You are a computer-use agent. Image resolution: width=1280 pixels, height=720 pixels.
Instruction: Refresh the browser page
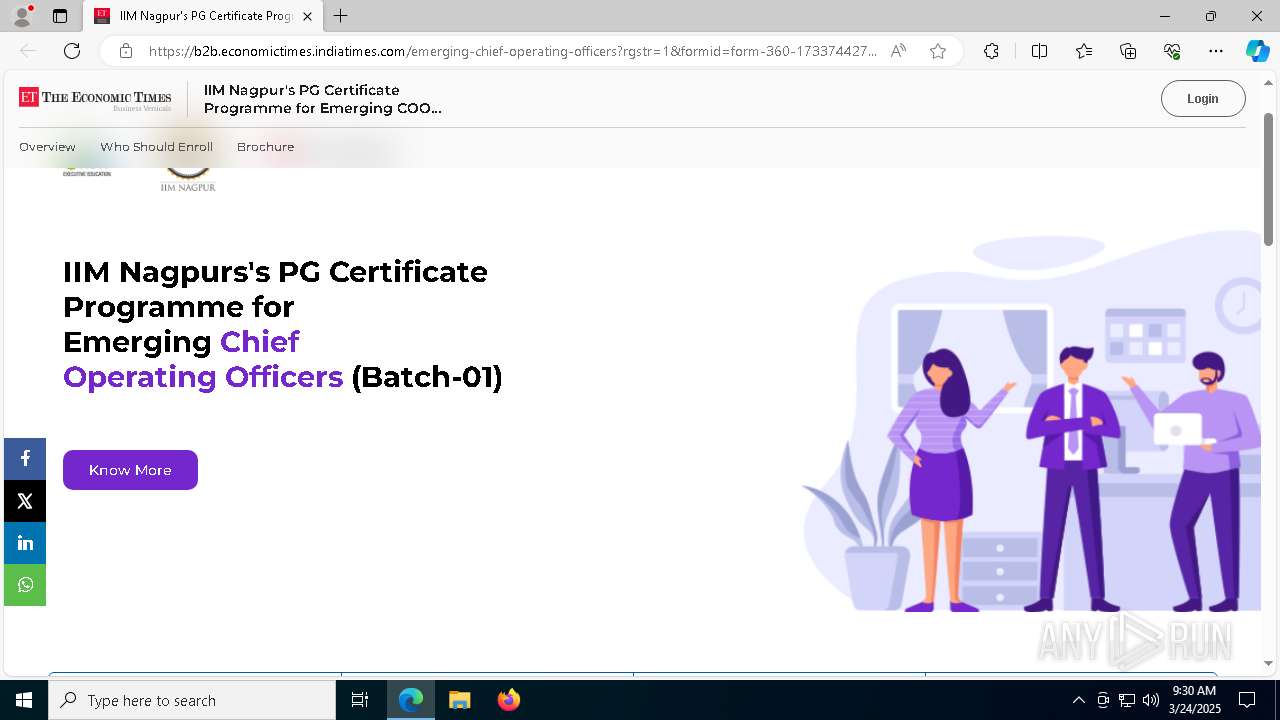pos(72,51)
